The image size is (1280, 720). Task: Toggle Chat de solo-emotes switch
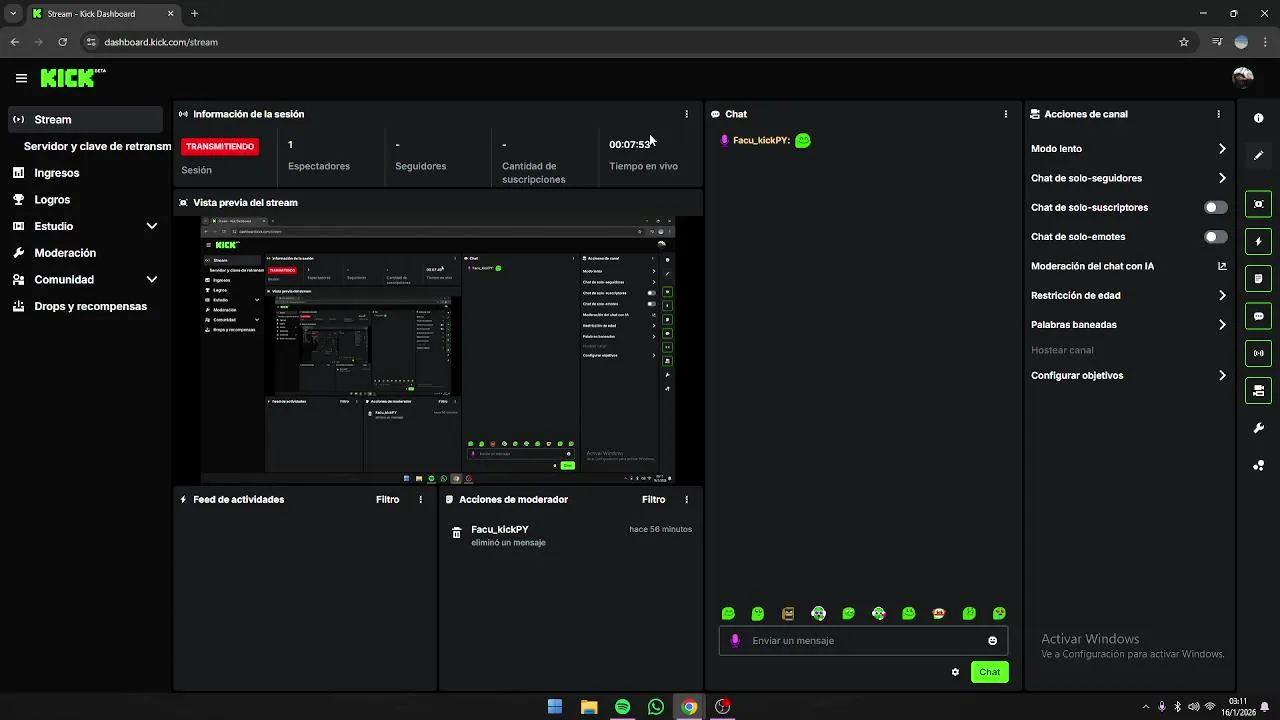click(1215, 237)
